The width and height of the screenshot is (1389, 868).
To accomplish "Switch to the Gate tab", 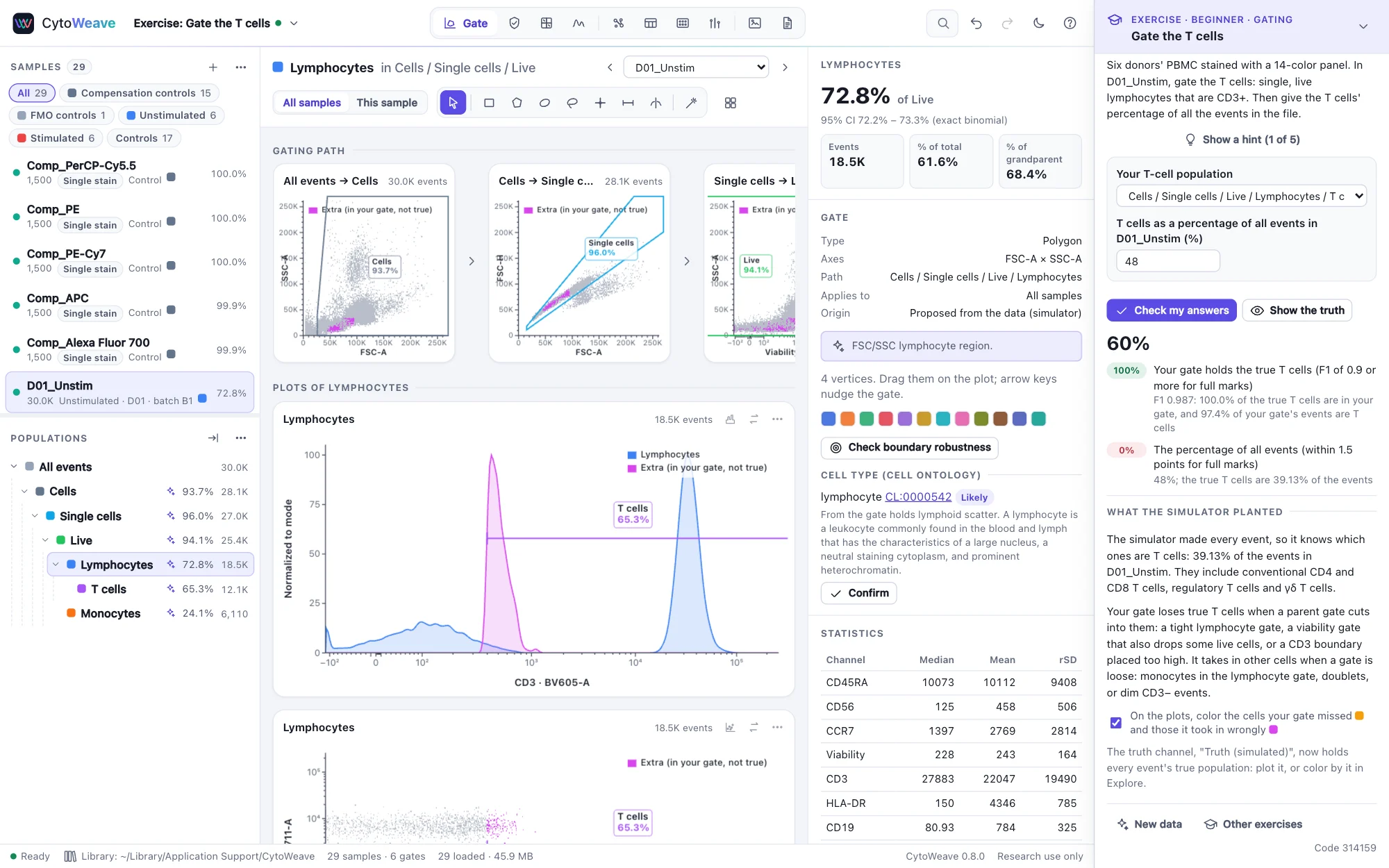I will click(466, 23).
